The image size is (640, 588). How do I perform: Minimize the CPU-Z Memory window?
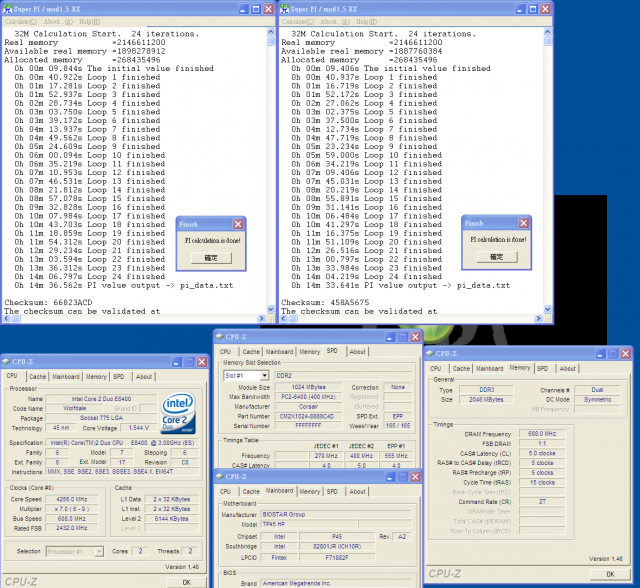600,354
